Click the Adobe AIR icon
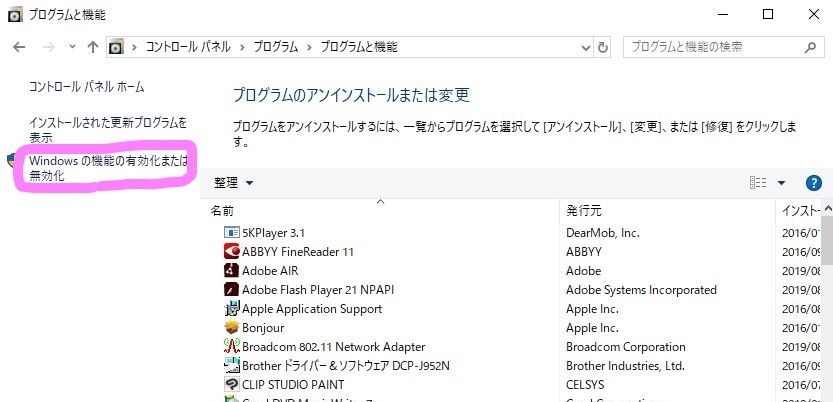The height and width of the screenshot is (402, 833). click(x=232, y=270)
